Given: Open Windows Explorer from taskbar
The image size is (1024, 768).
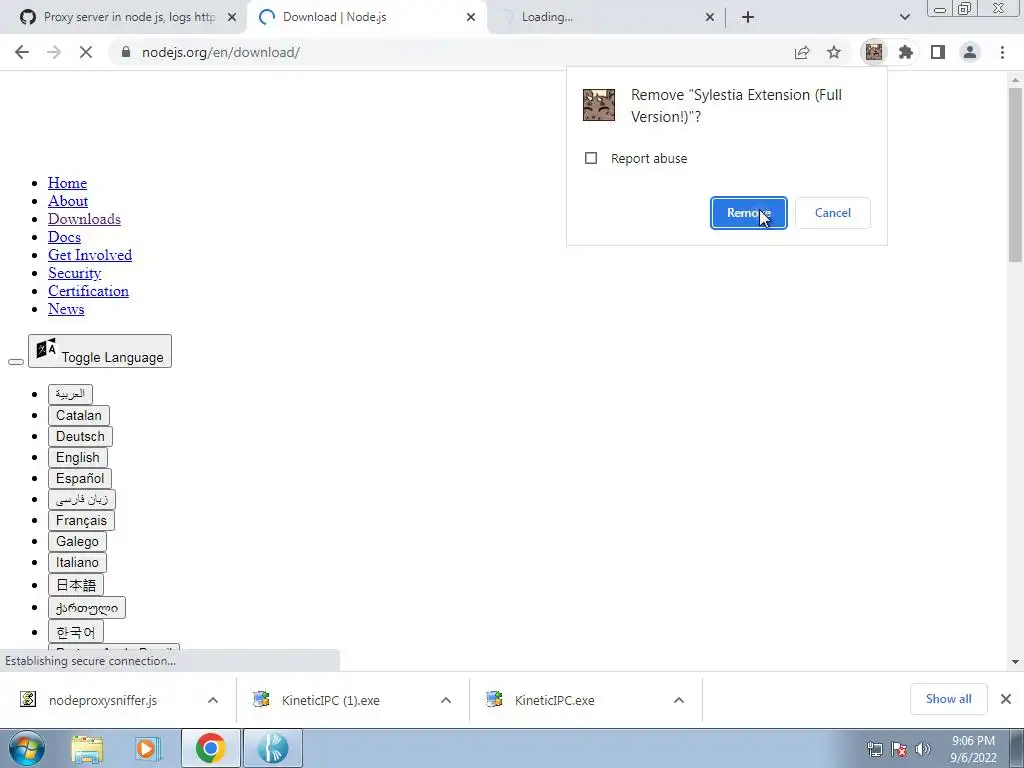Looking at the screenshot, I should (x=87, y=748).
